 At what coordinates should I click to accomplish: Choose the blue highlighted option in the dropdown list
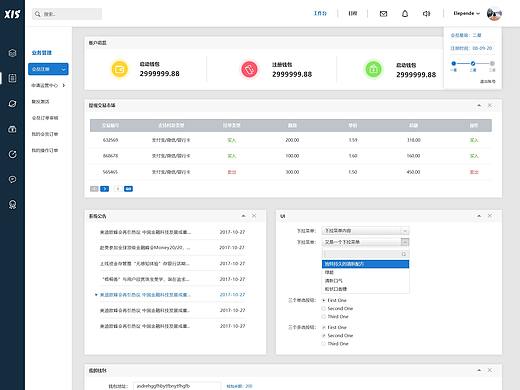(365, 264)
